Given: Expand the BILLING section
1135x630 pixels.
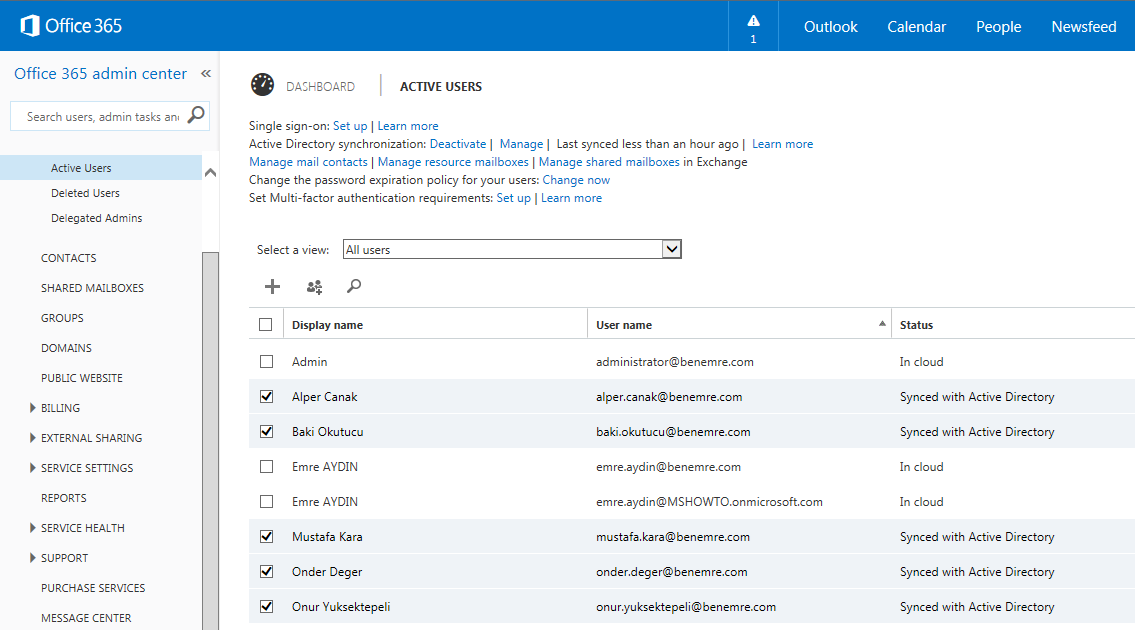Looking at the screenshot, I should pos(33,408).
